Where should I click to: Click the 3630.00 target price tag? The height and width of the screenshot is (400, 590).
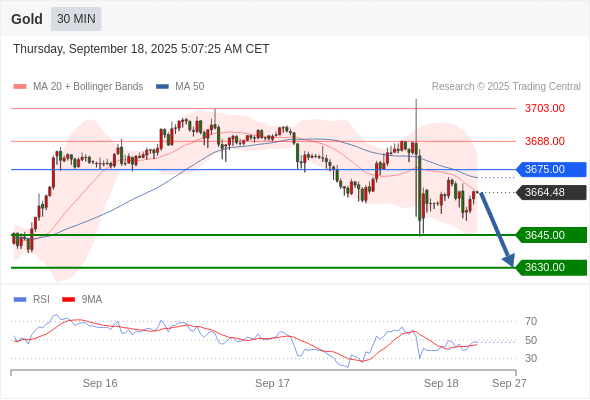(551, 268)
